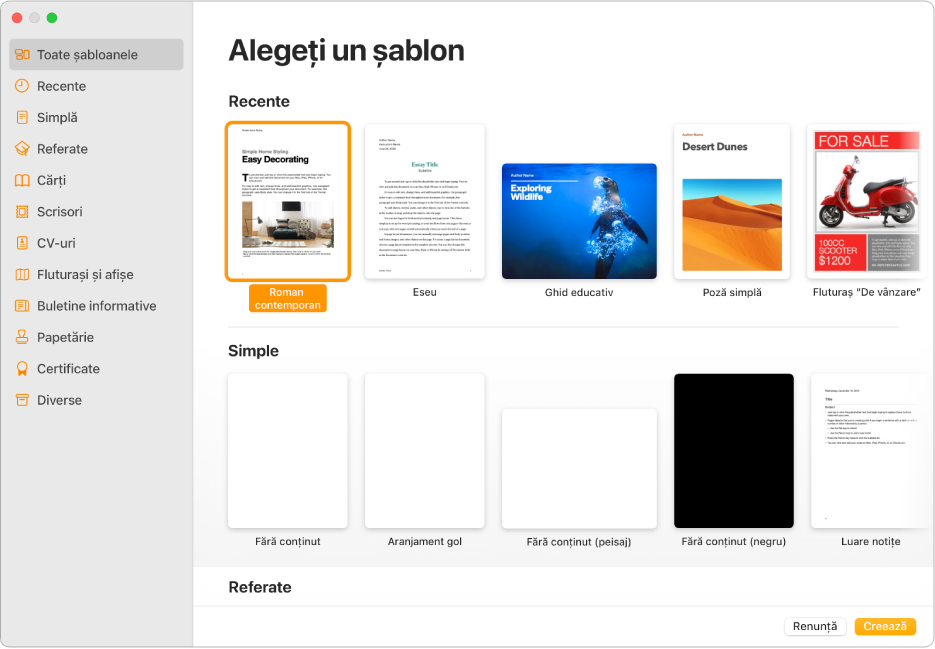Choose the Eseu template thumbnail
The image size is (935, 649).
425,202
